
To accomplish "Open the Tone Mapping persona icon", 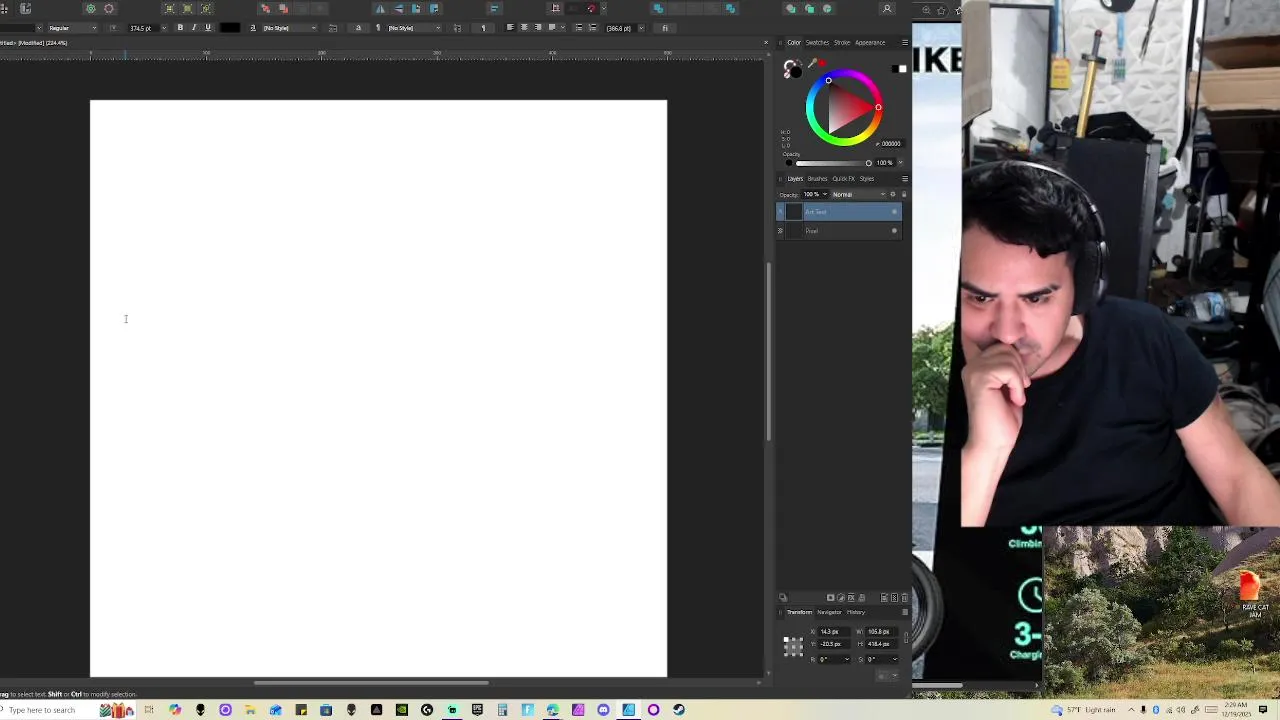I will [109, 9].
